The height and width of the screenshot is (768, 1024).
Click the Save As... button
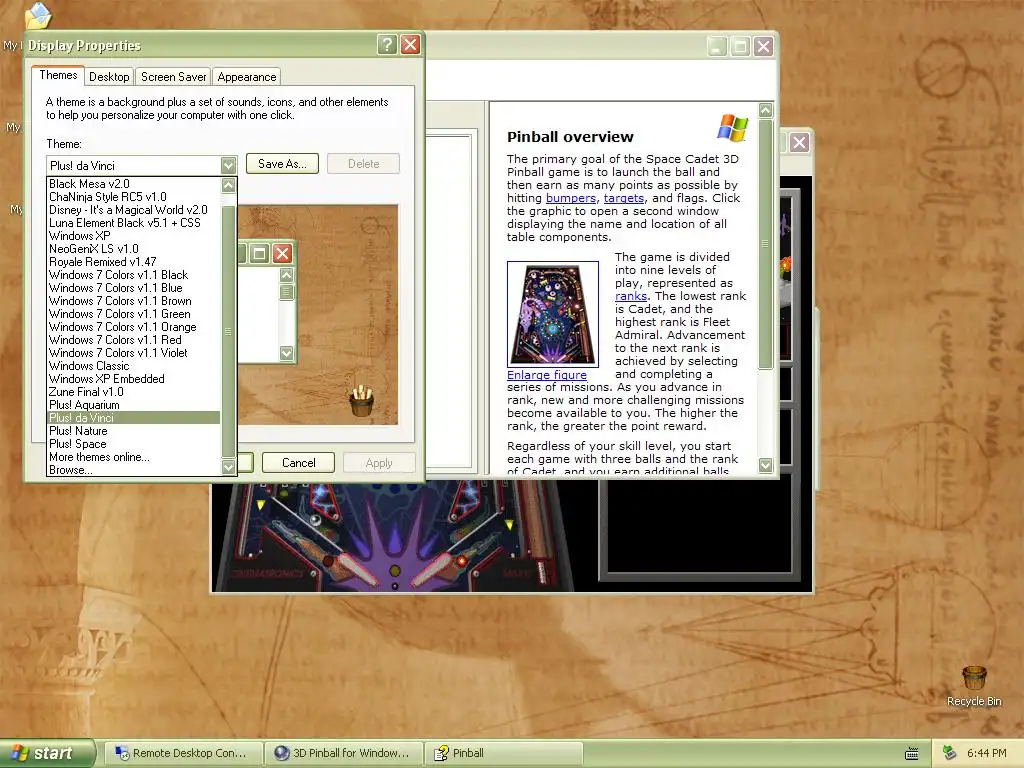[282, 164]
